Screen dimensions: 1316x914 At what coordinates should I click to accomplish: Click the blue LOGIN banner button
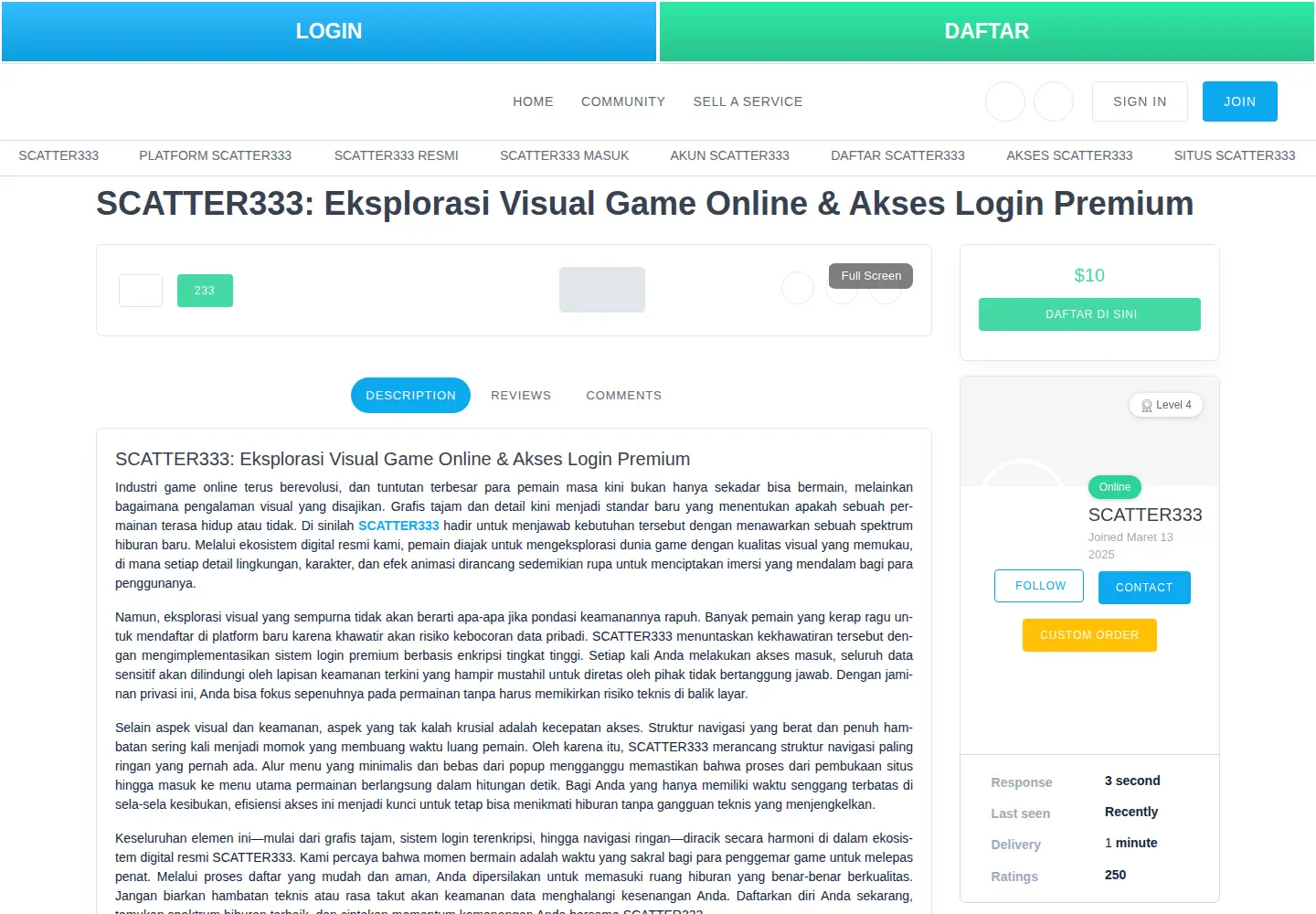tap(329, 31)
